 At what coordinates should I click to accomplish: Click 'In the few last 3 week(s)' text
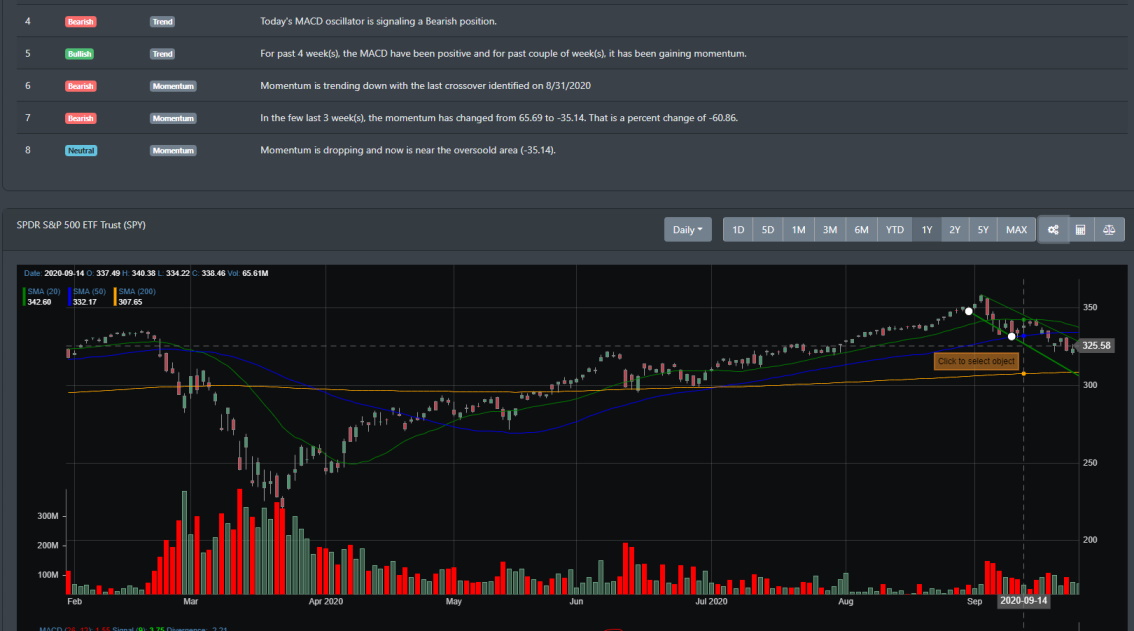(x=499, y=118)
